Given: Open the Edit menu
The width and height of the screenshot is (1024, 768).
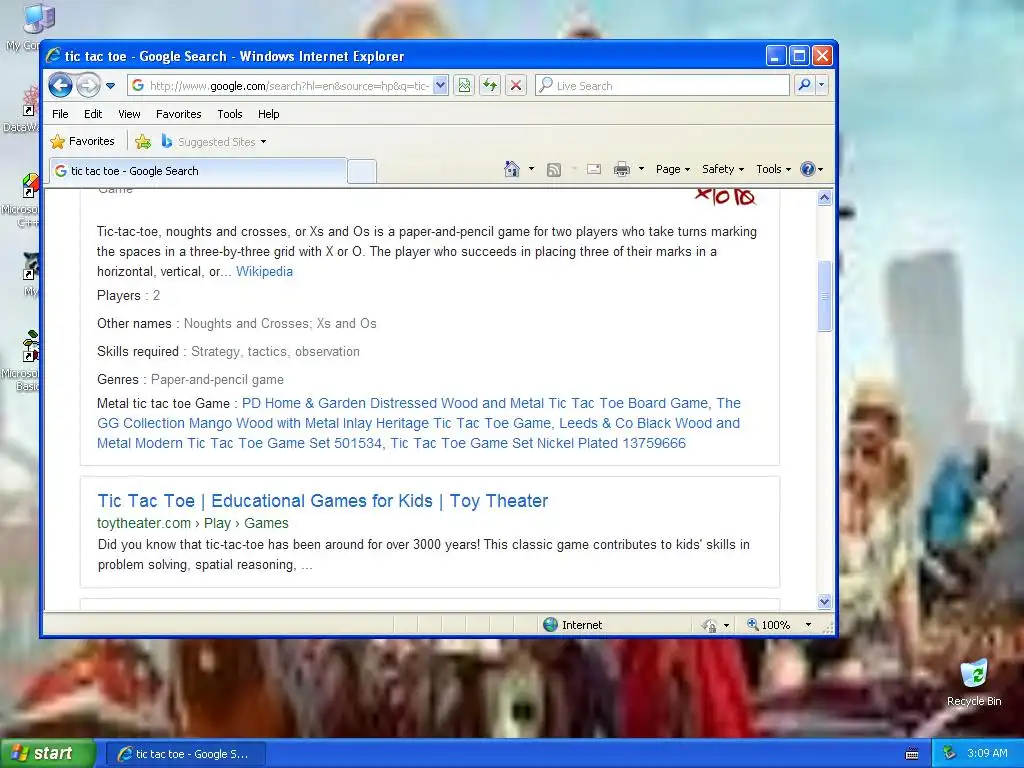Looking at the screenshot, I should [x=93, y=114].
